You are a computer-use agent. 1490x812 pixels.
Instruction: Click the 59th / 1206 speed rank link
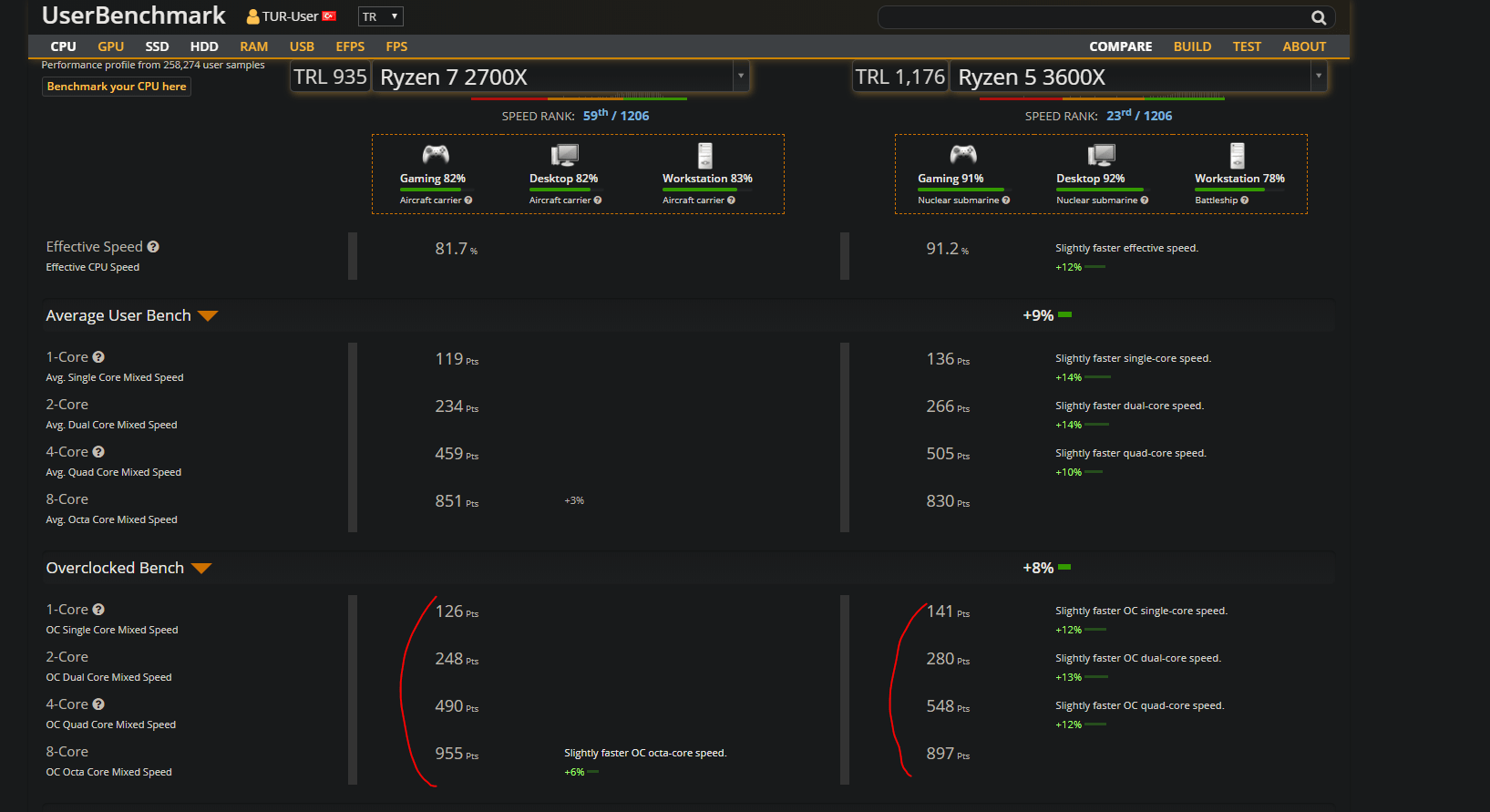pyautogui.click(x=616, y=116)
